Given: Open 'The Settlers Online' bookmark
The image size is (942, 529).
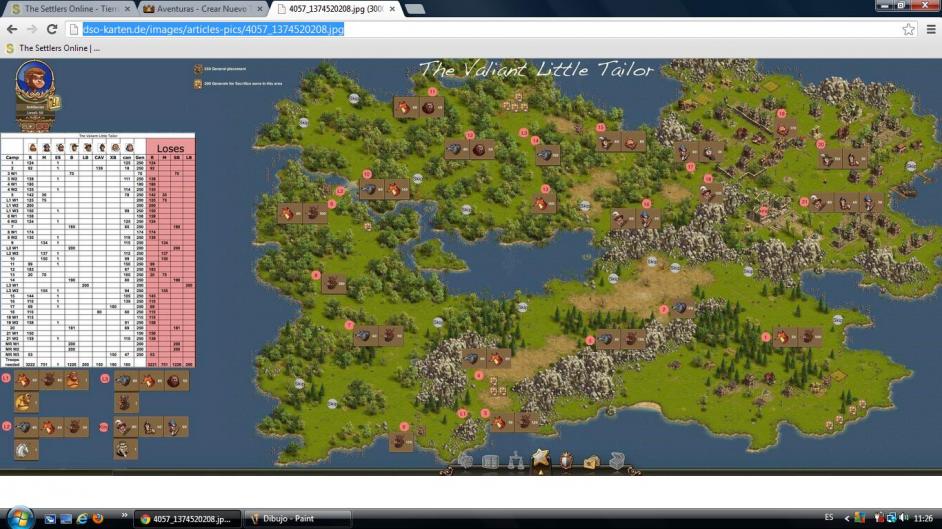Looking at the screenshot, I should [54, 47].
